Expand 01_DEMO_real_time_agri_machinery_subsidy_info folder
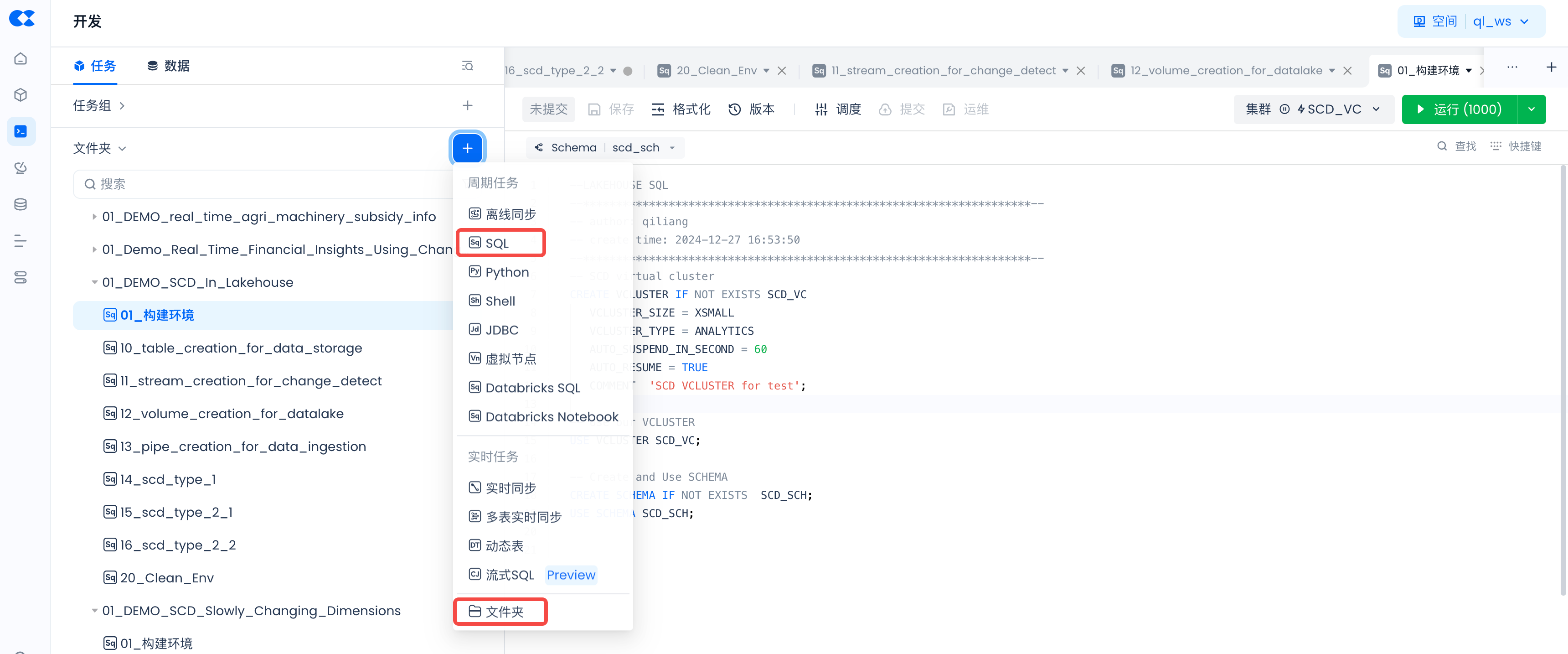The image size is (1568, 654). [94, 217]
